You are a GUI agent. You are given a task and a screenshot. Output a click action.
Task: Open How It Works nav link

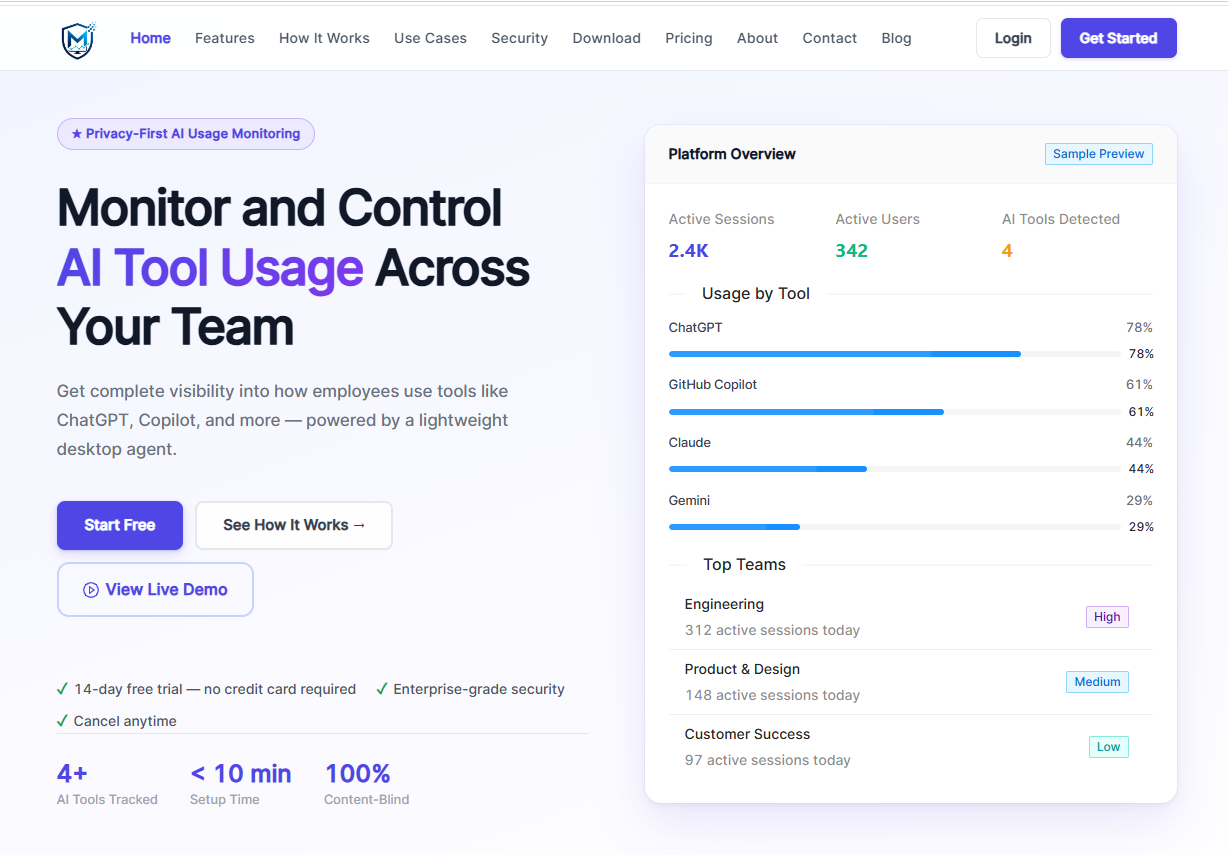(324, 38)
